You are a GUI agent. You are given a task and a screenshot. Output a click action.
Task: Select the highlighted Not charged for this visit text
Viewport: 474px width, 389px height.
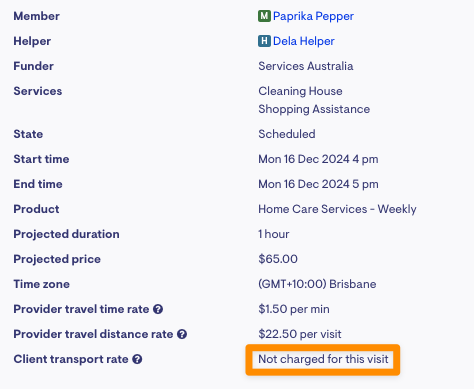(323, 359)
